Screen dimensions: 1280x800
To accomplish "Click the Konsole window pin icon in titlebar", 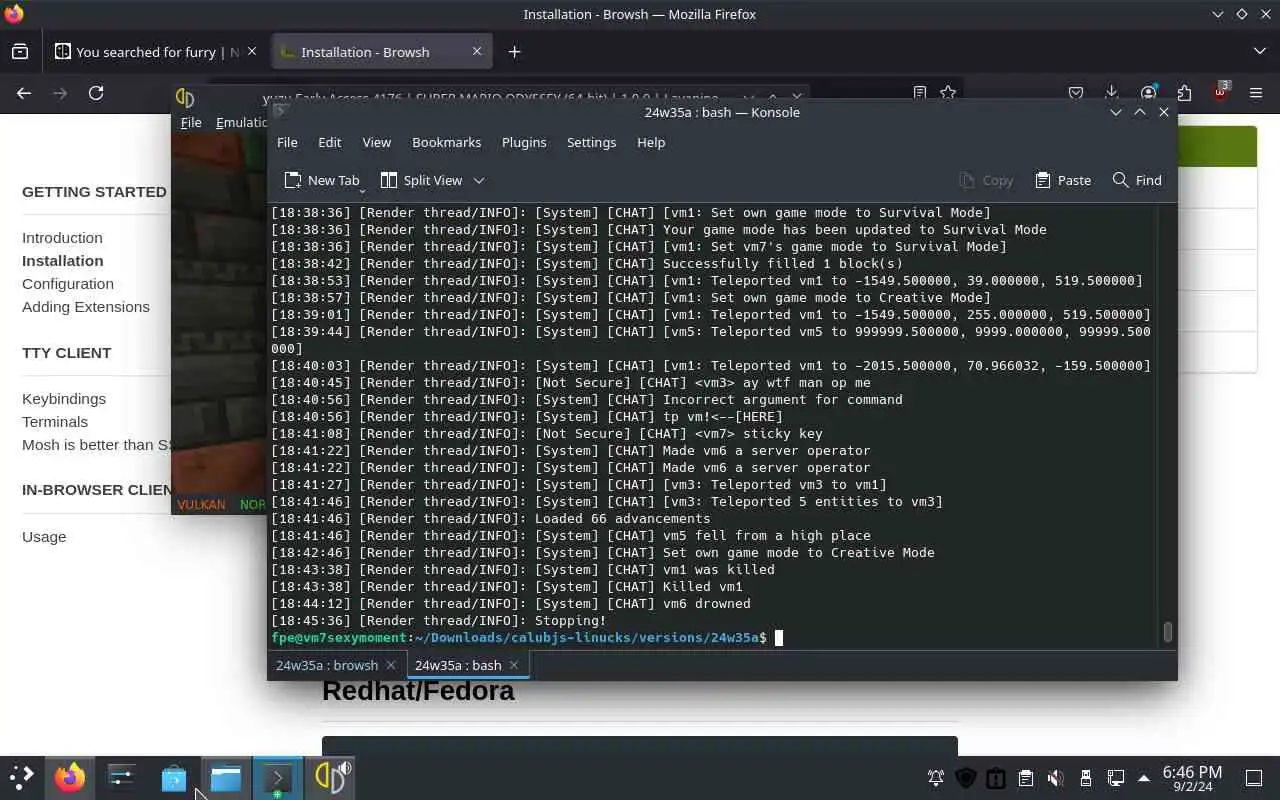I will point(281,112).
